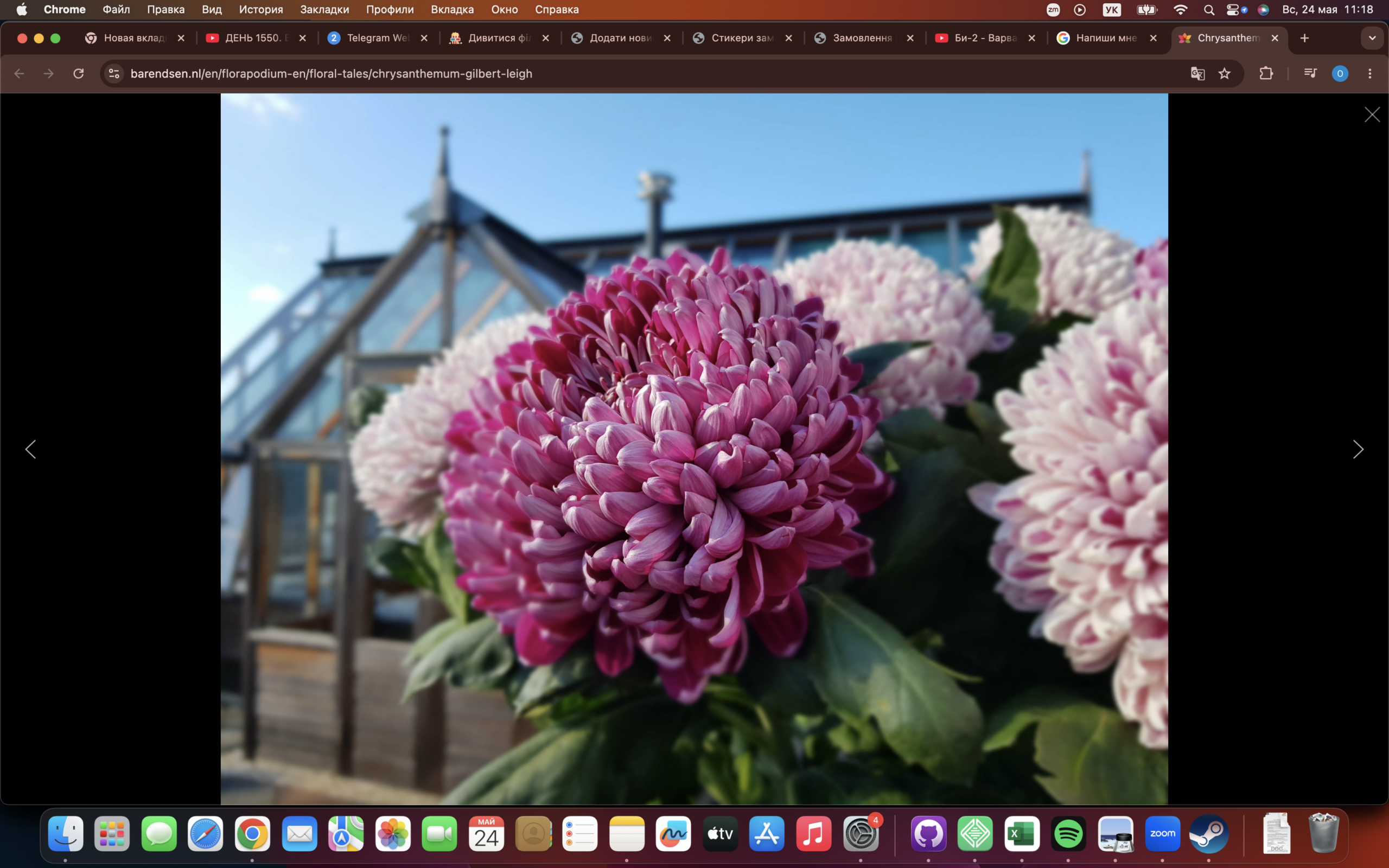The image size is (1389, 868).
Task: Switch to the Дивитися фільми tab
Action: point(500,38)
